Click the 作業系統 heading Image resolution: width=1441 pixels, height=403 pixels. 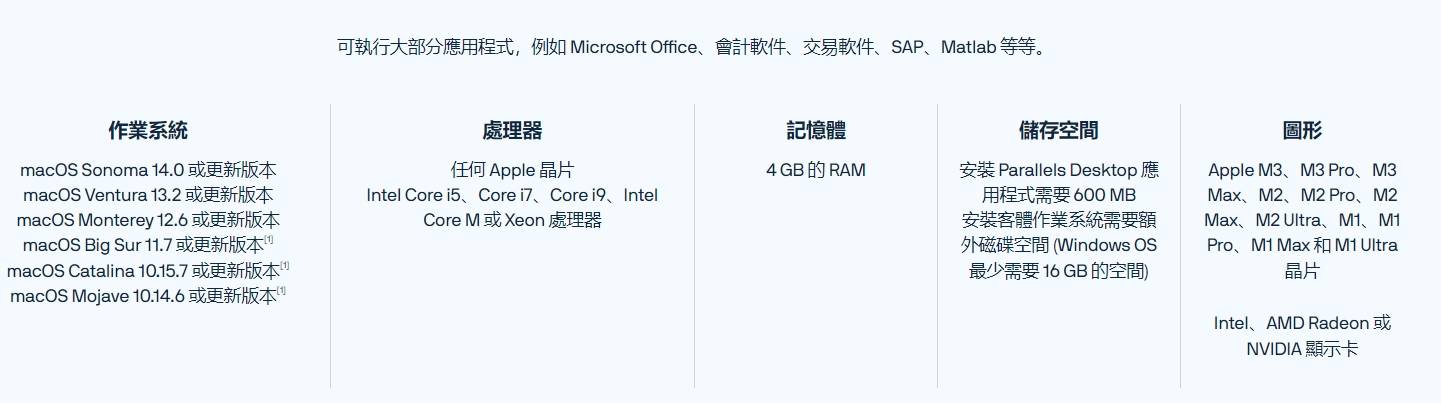click(148, 130)
